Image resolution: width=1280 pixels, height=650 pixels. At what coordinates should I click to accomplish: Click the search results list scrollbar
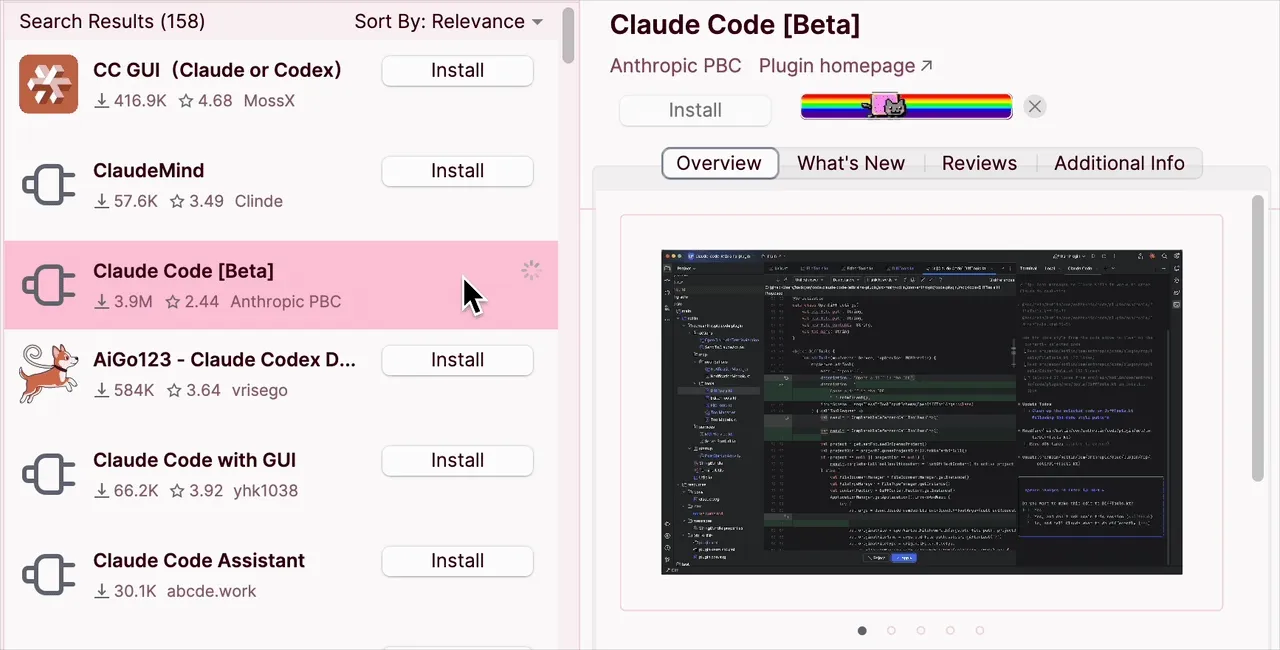click(568, 35)
